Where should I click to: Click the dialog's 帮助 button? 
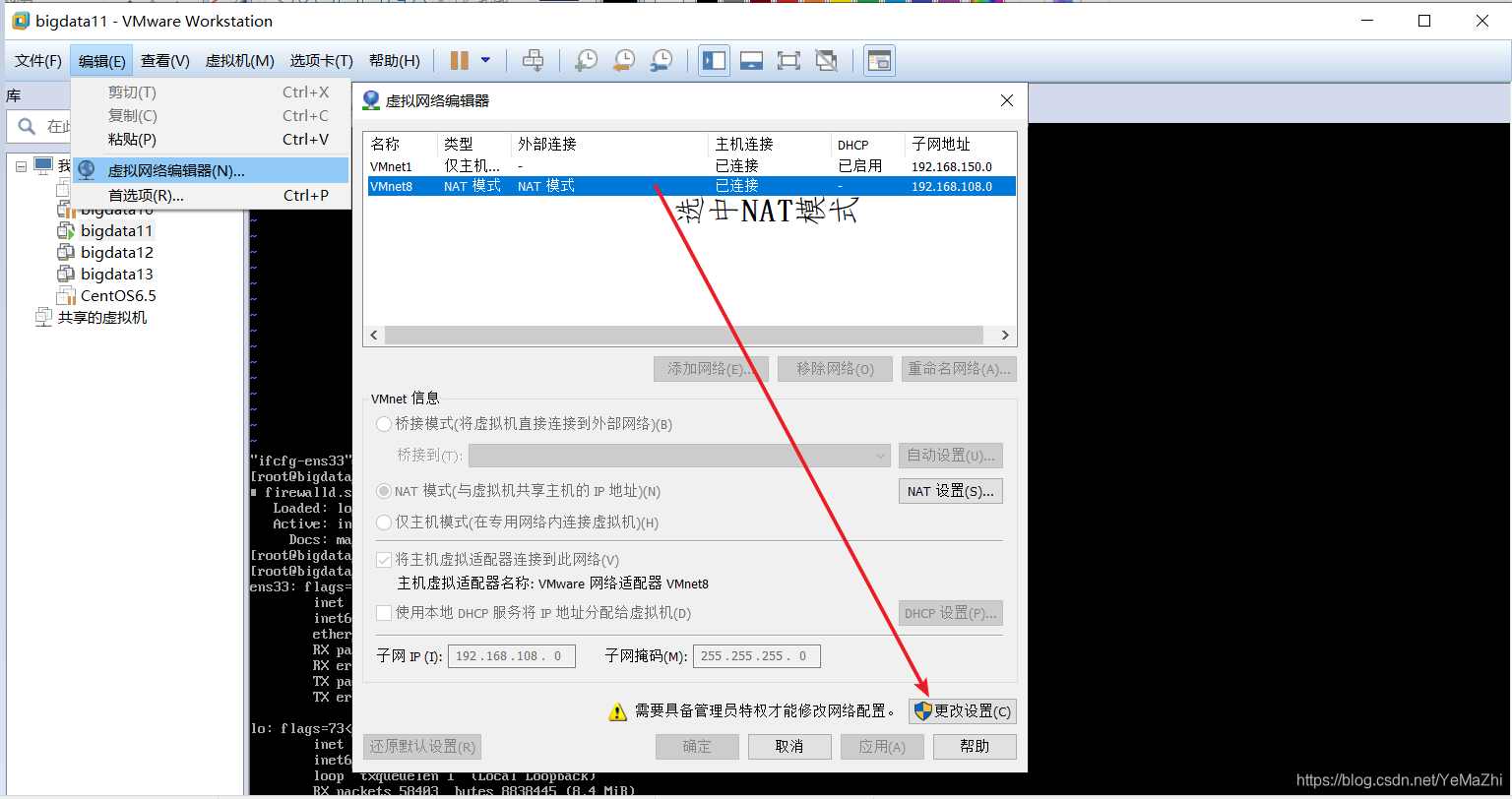click(975, 747)
